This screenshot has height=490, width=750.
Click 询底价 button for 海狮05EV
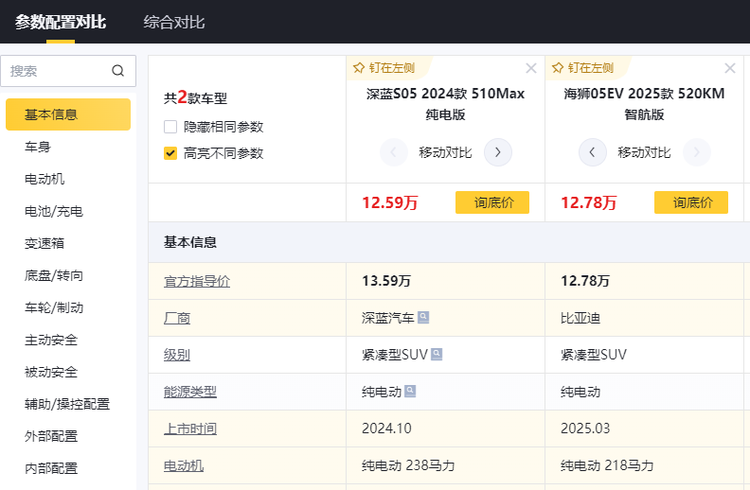coord(691,202)
